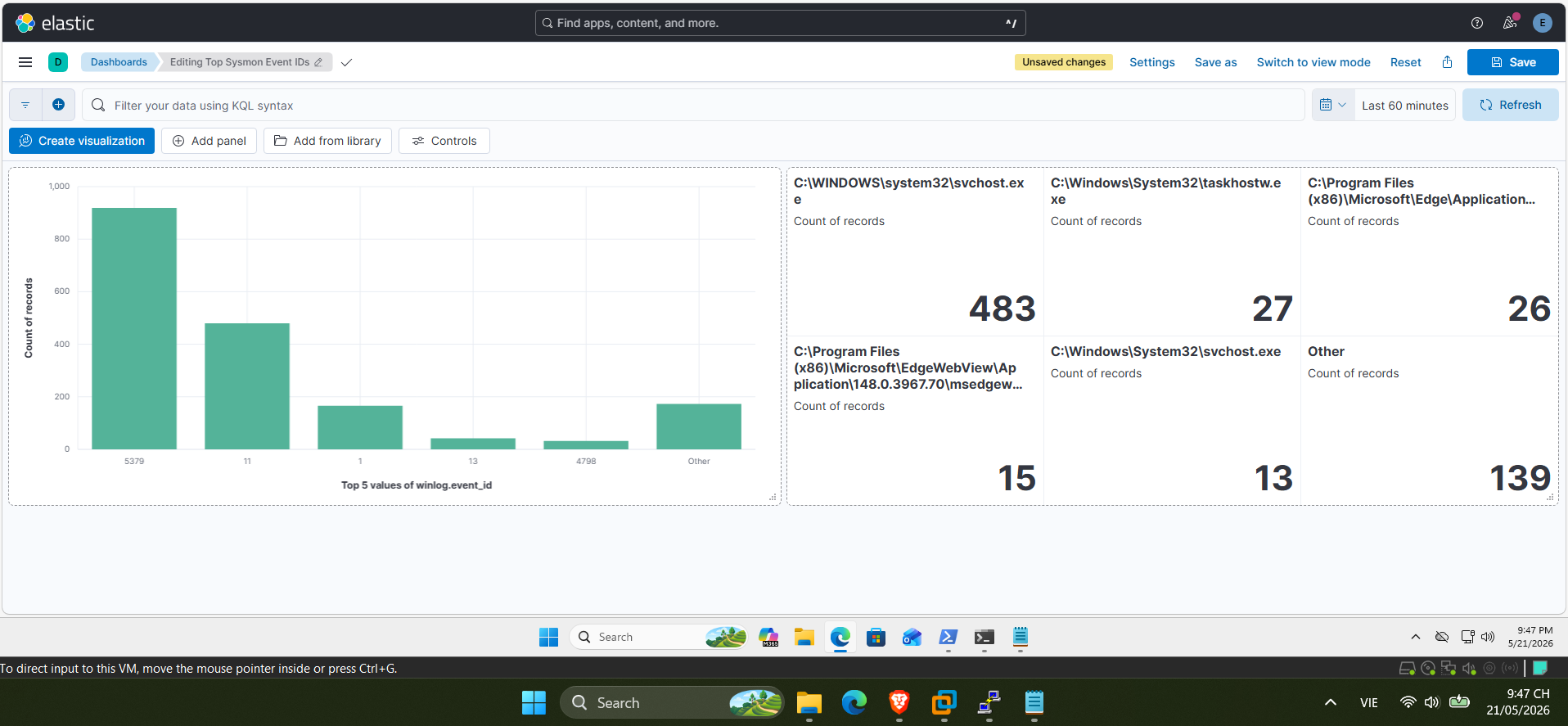Open the Controls menu
This screenshot has height=726, width=1568.
pyautogui.click(x=444, y=141)
